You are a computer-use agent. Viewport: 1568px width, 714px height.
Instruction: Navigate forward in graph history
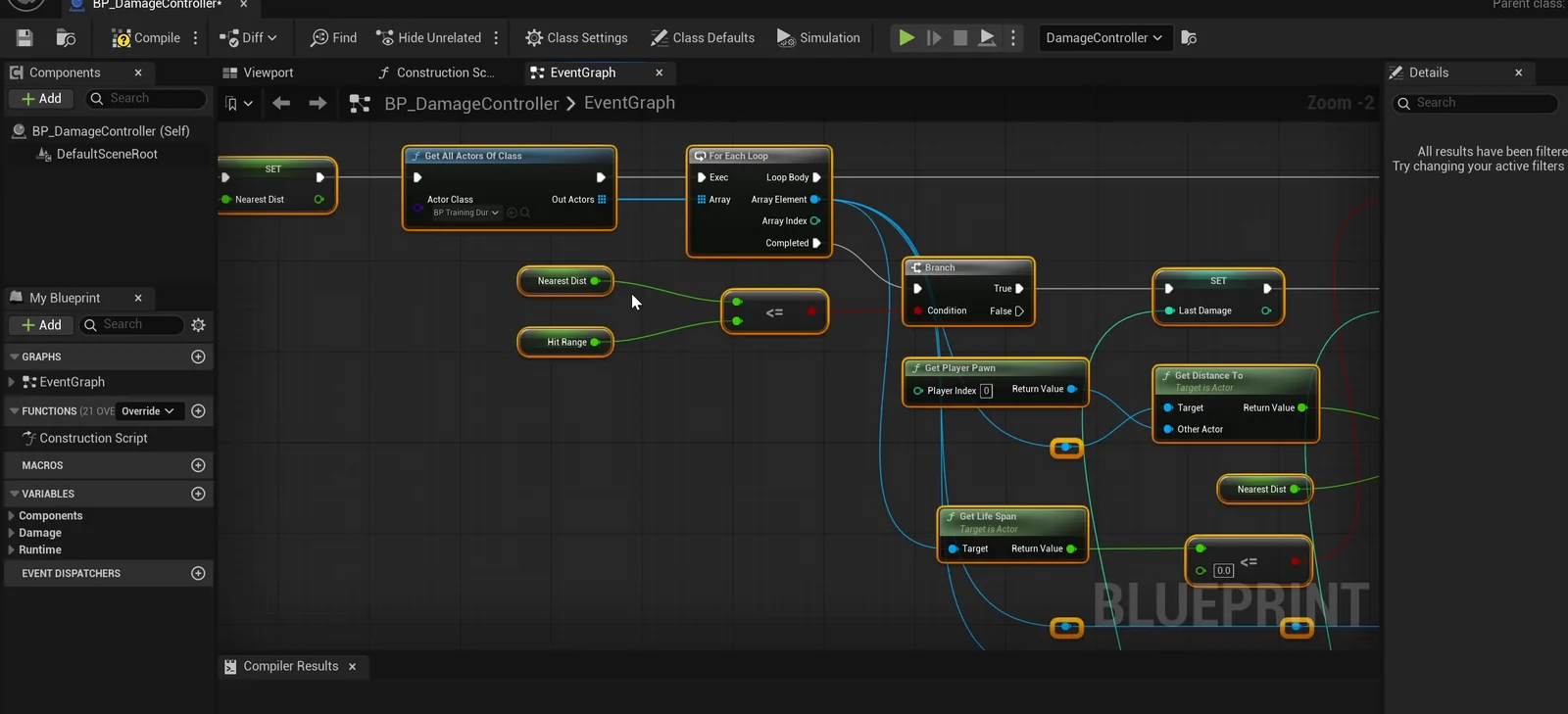point(318,103)
